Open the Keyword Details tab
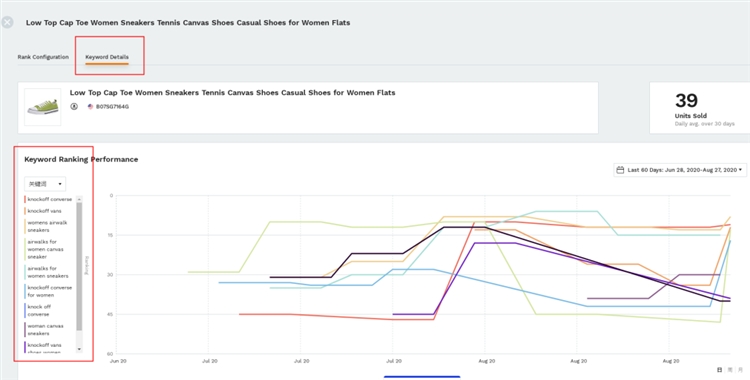The width and height of the screenshot is (750, 380). click(107, 57)
